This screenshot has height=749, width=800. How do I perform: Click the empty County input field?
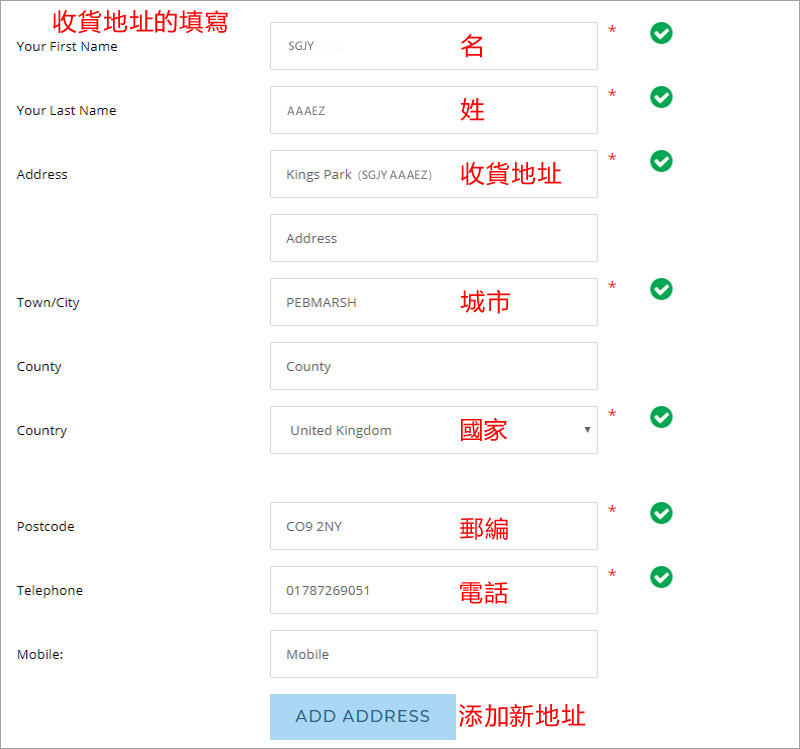point(434,366)
